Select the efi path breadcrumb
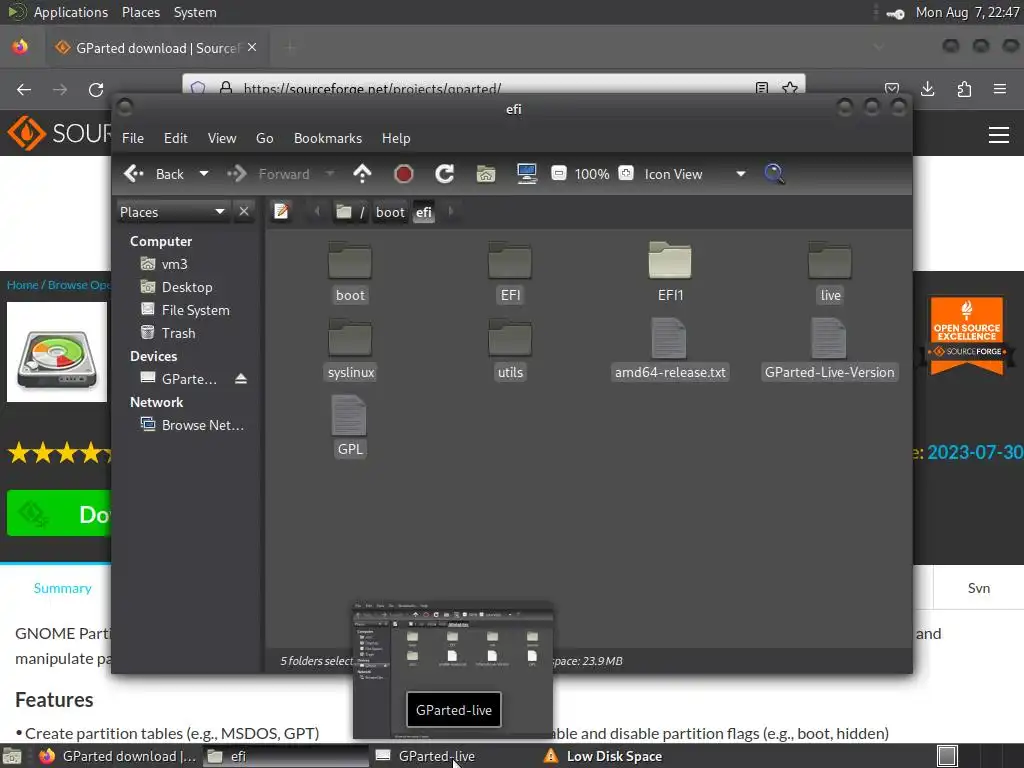Screen dimensions: 1024x768 [424, 212]
